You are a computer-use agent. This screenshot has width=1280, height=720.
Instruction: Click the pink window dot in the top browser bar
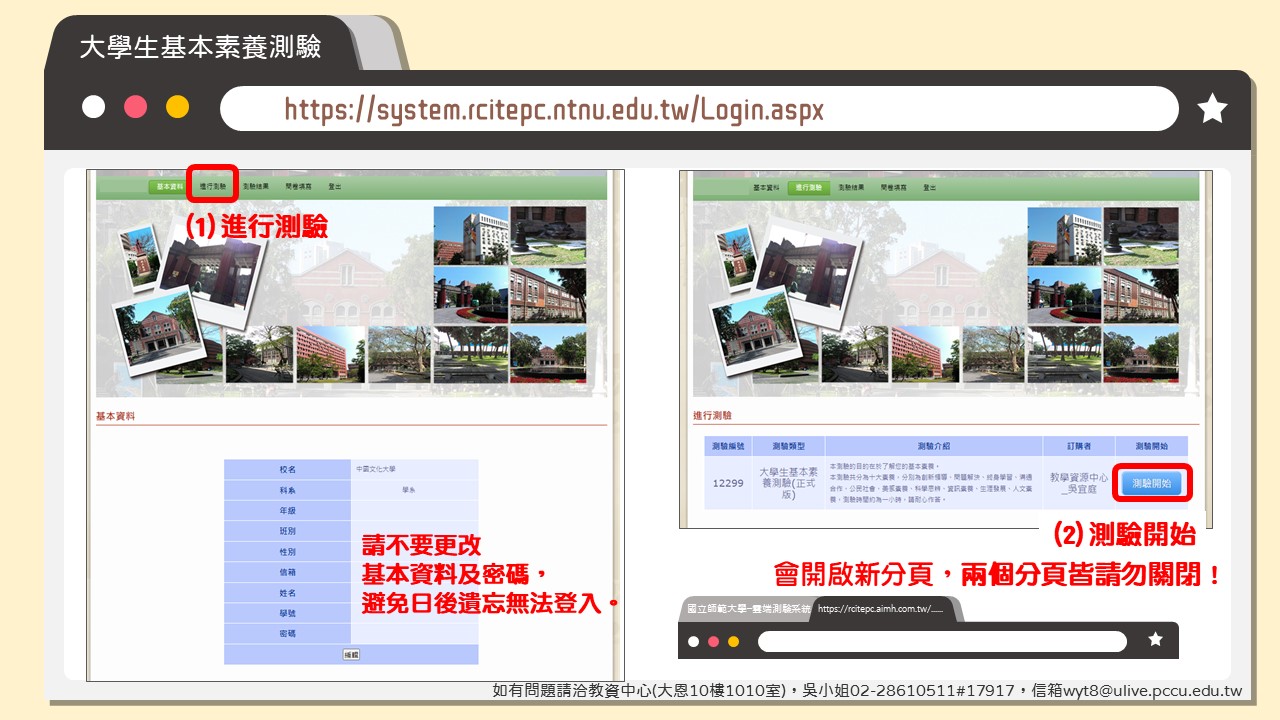135,107
